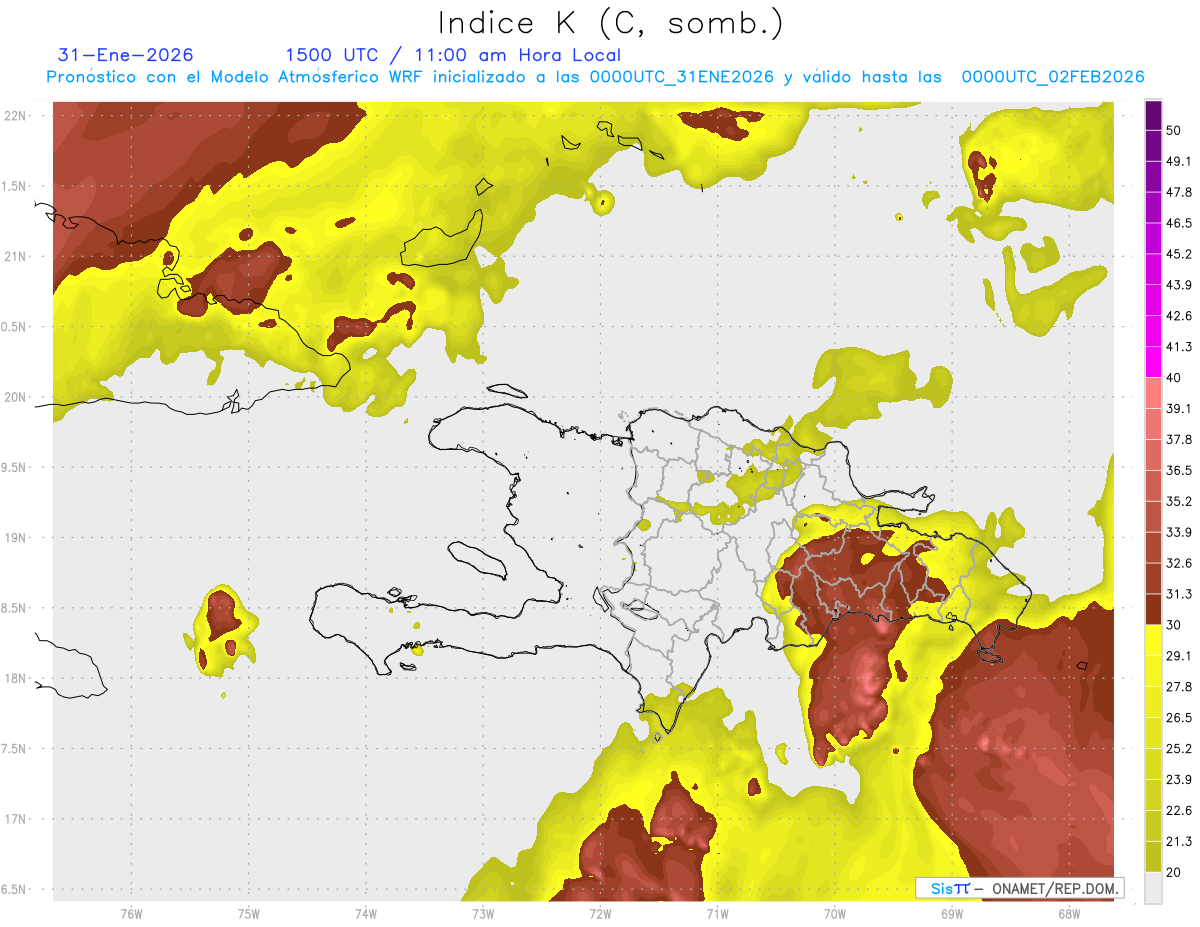Click the color scale value 39.1

coord(1179,409)
